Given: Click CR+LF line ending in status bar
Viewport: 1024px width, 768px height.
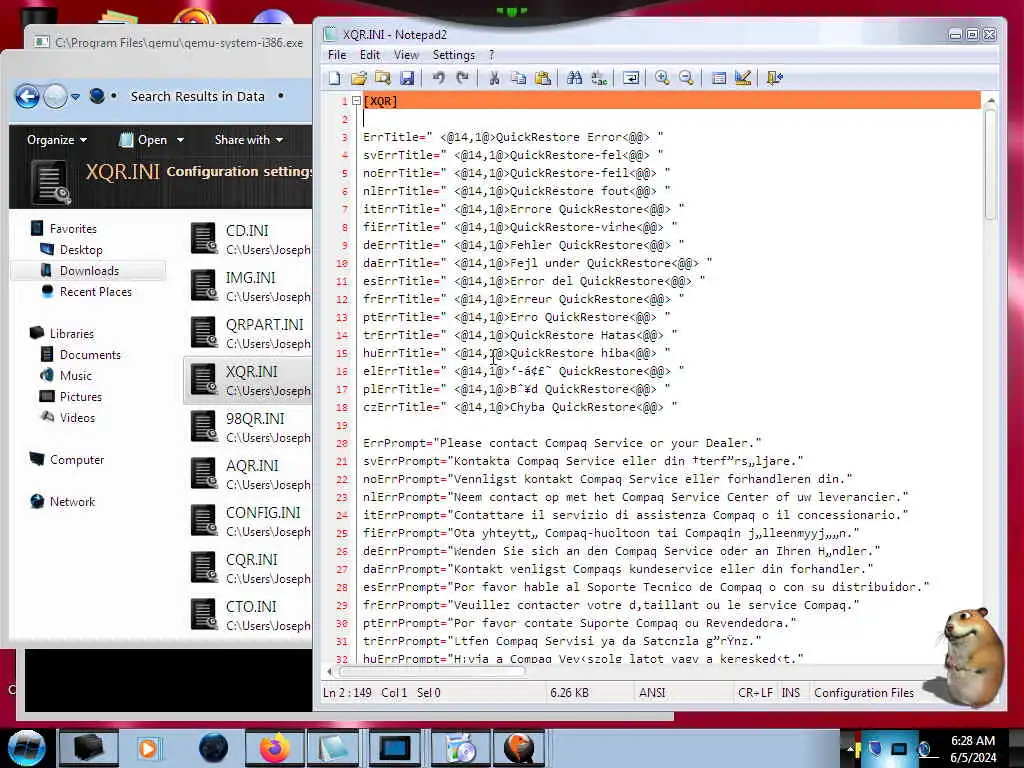Looking at the screenshot, I should point(755,692).
